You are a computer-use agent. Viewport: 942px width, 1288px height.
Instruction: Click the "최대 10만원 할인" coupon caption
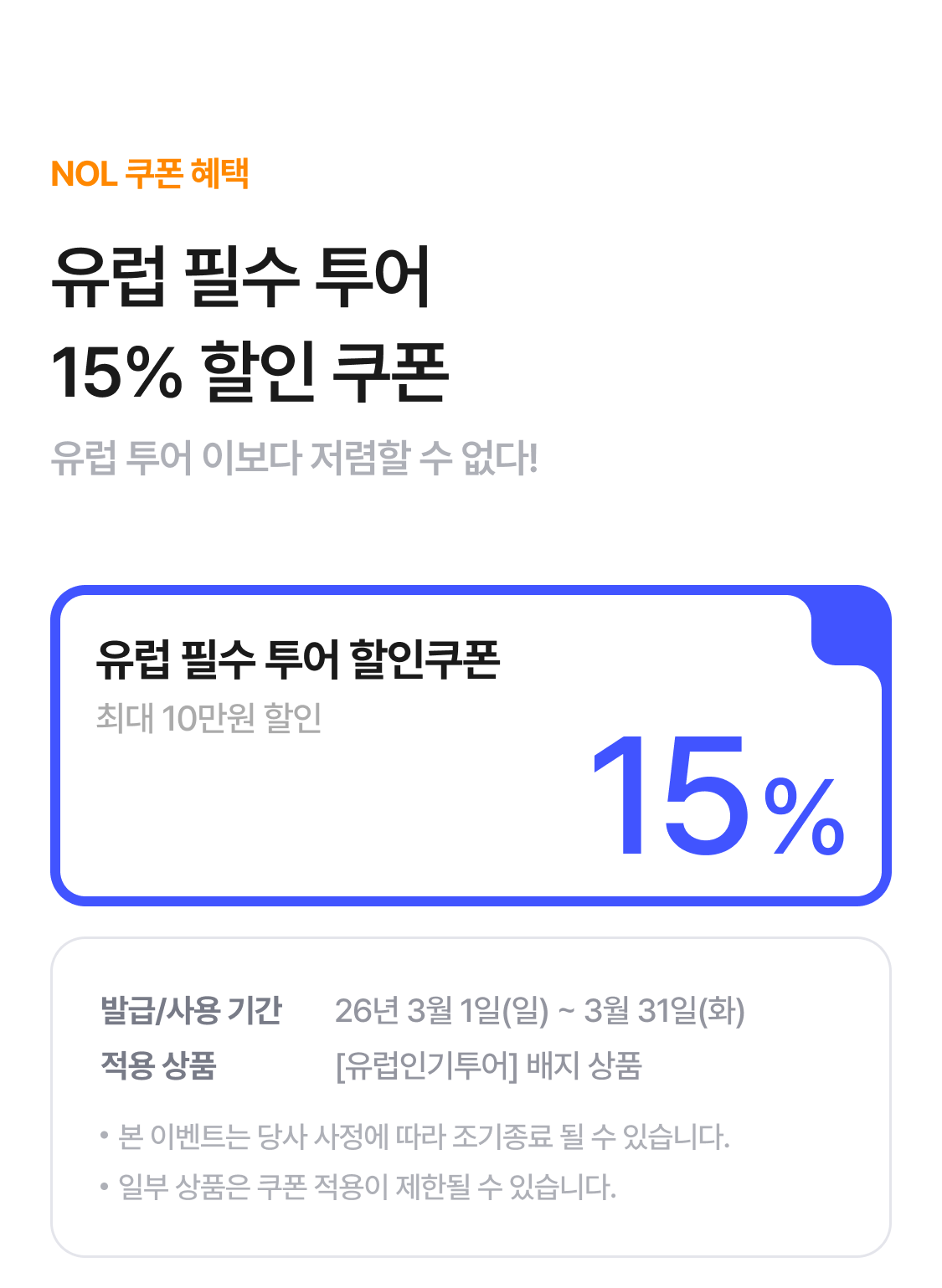(x=208, y=718)
